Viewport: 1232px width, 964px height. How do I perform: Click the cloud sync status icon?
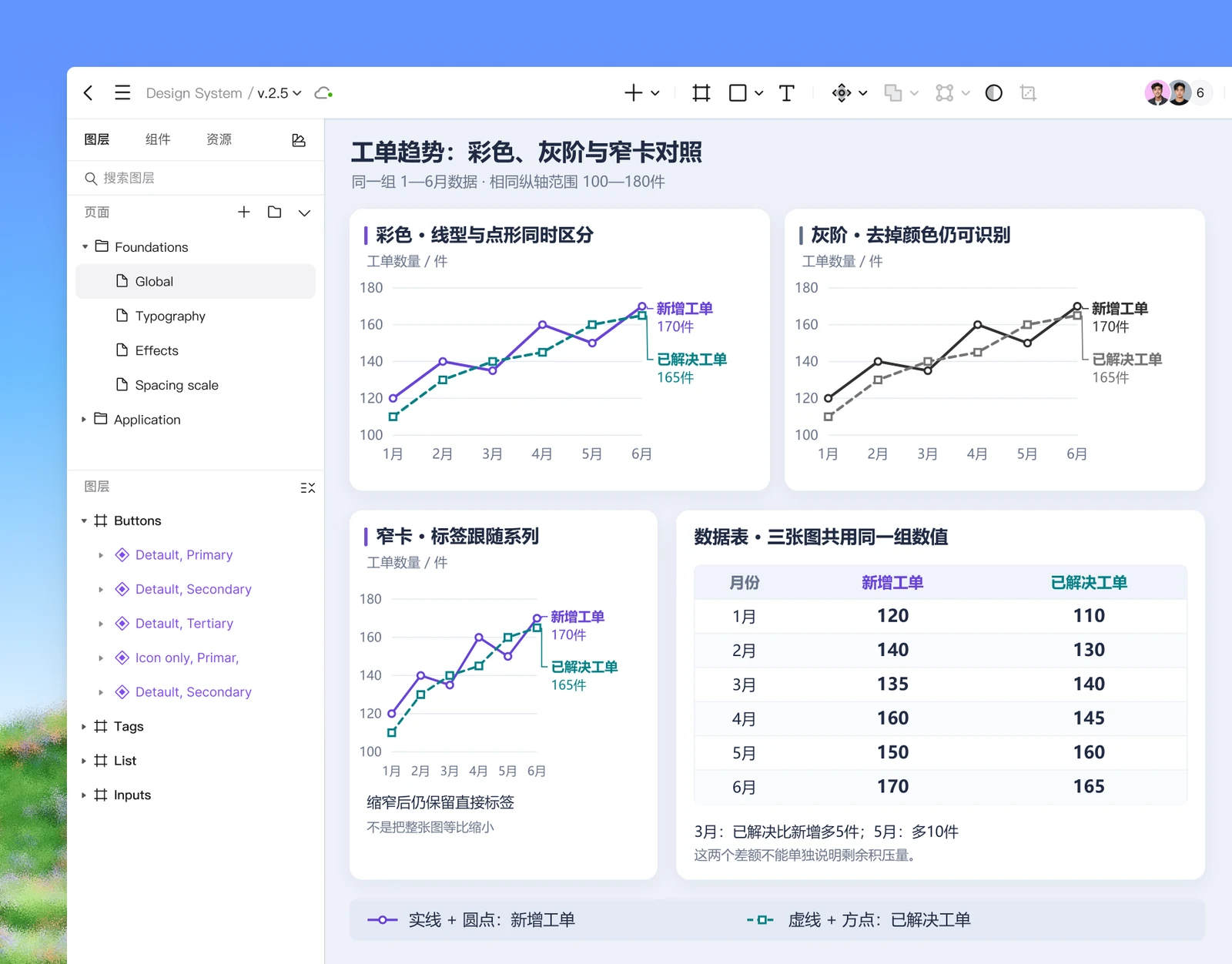[x=323, y=93]
